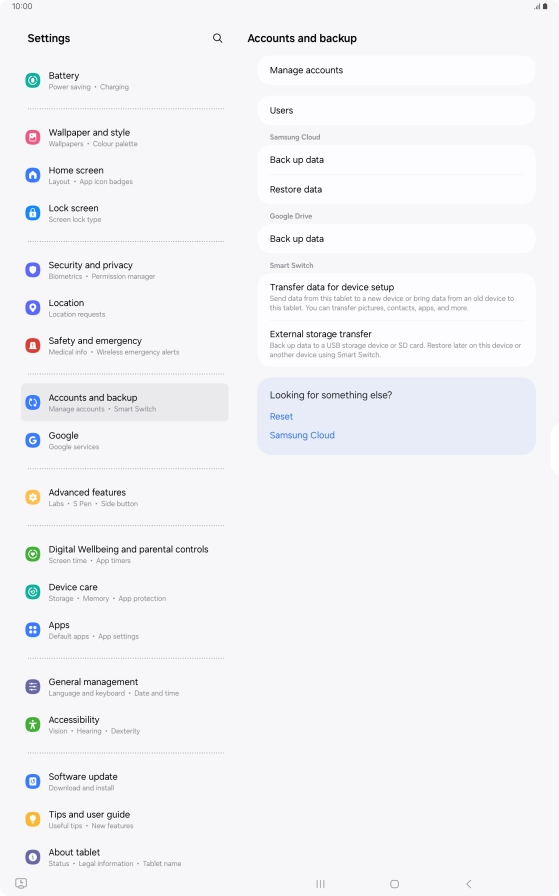Screen dimensions: 559x896
Task: Tap the Battery settings icon
Action: [33, 81]
